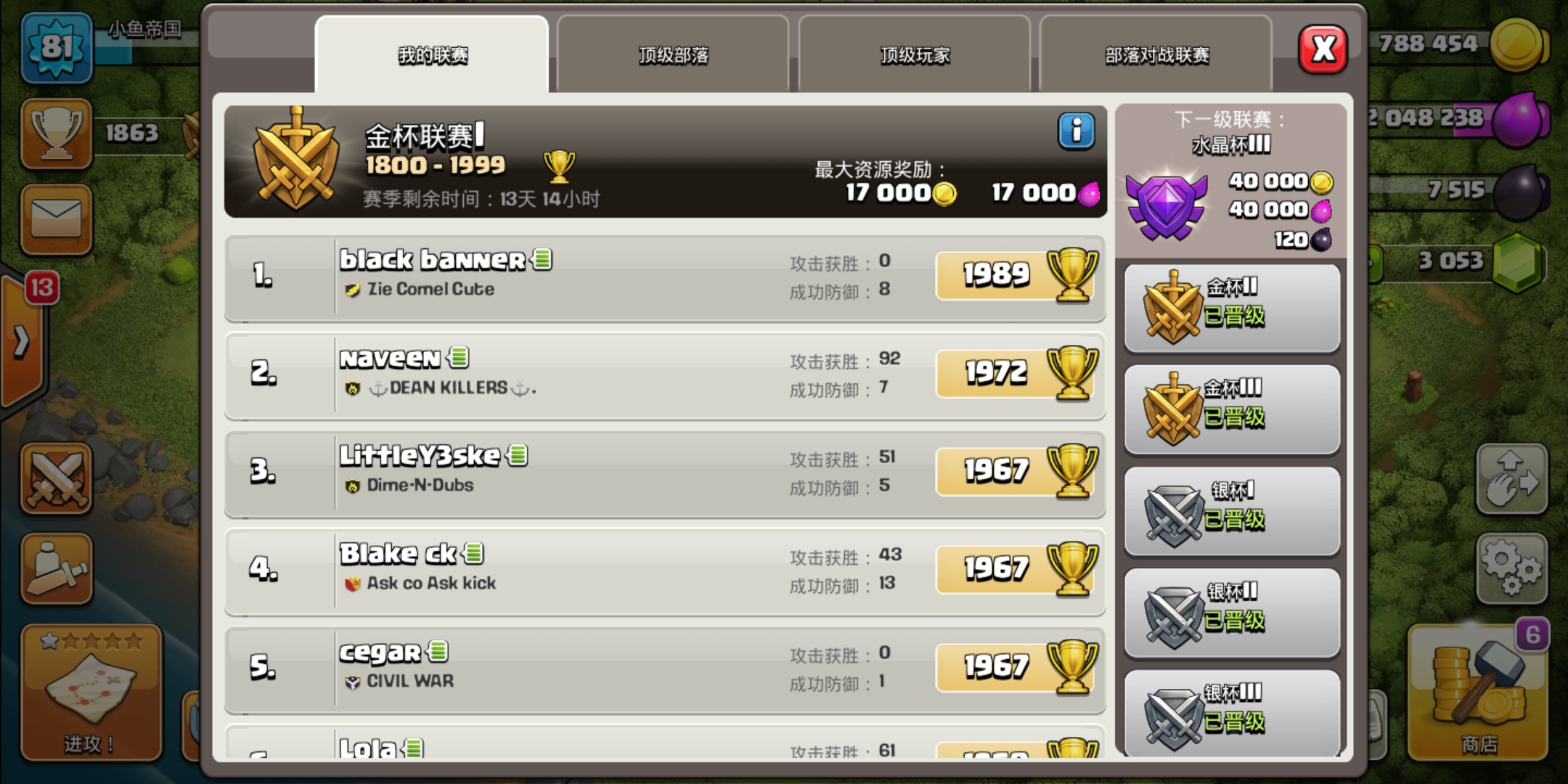Image resolution: width=1568 pixels, height=784 pixels.
Task: Open the settings gears icon
Action: tap(1512, 569)
